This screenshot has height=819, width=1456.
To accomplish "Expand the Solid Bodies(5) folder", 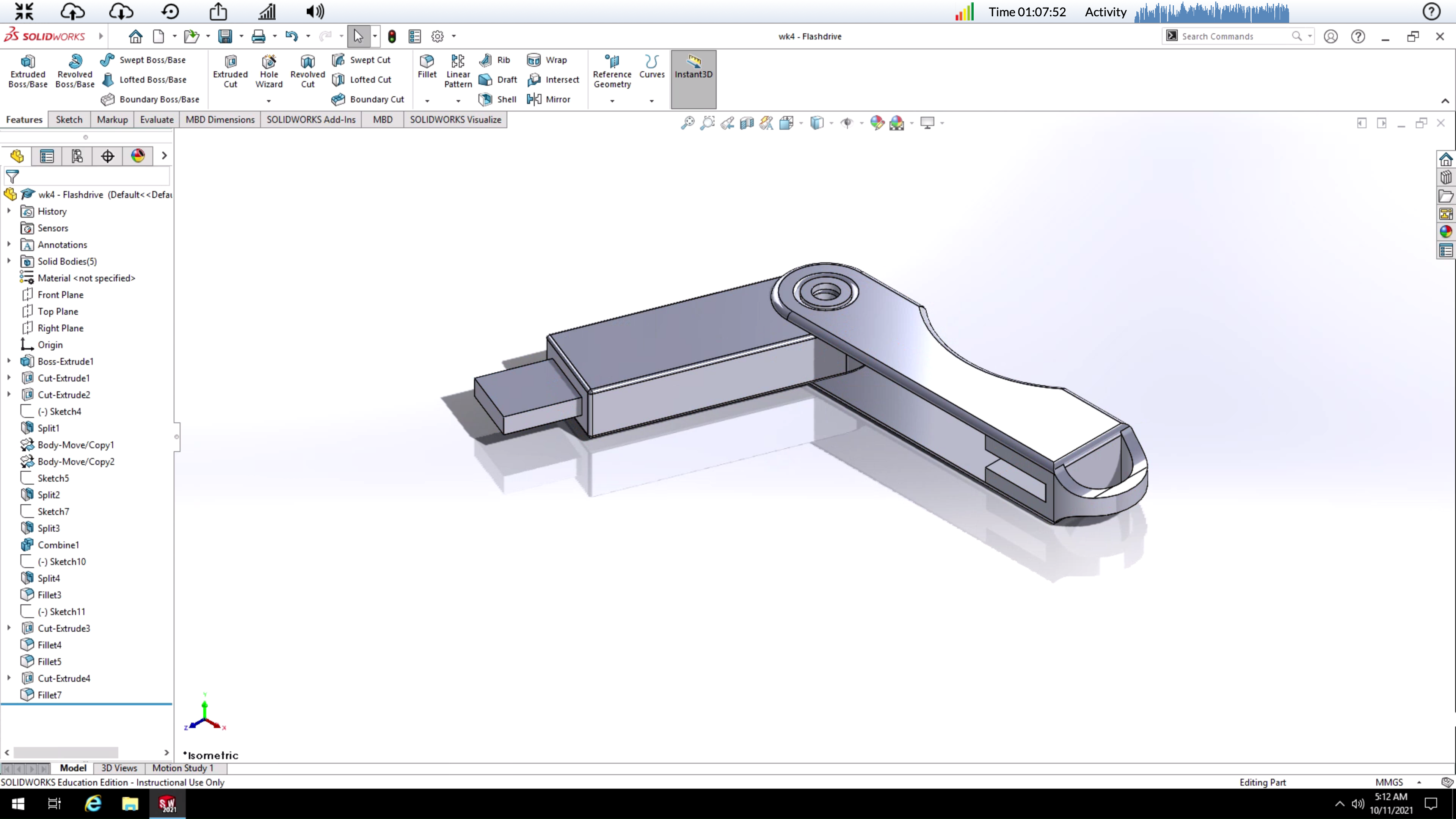I will pos(9,261).
